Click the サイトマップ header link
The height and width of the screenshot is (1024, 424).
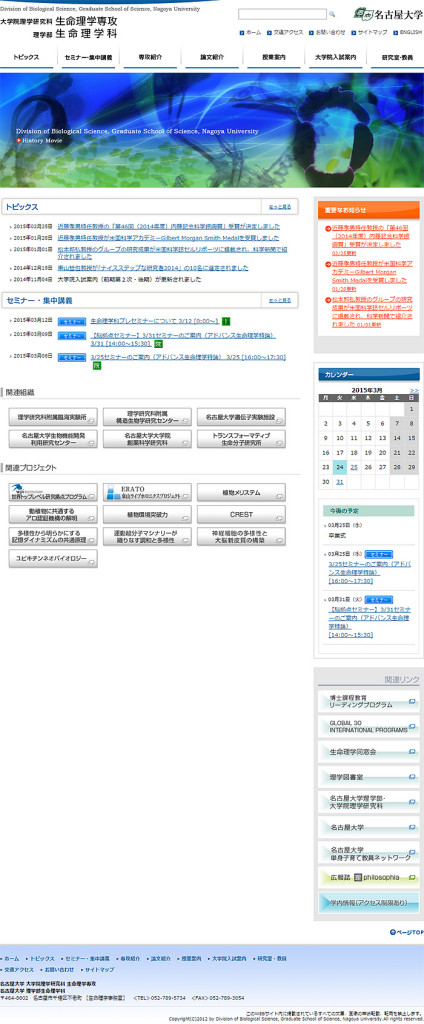(x=372, y=32)
